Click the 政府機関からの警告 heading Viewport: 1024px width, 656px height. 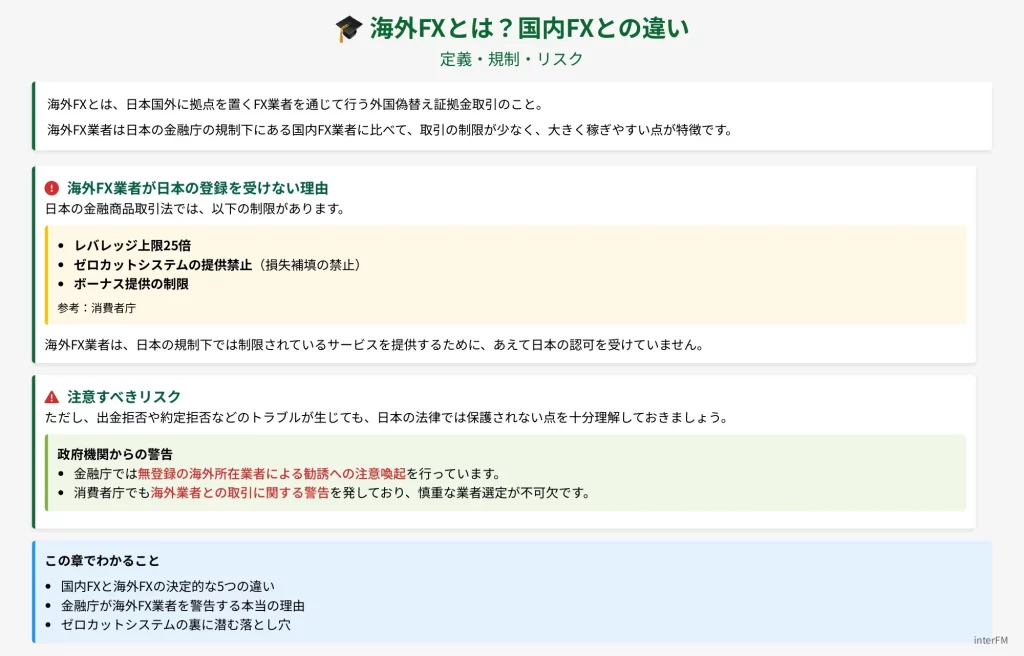[x=115, y=454]
